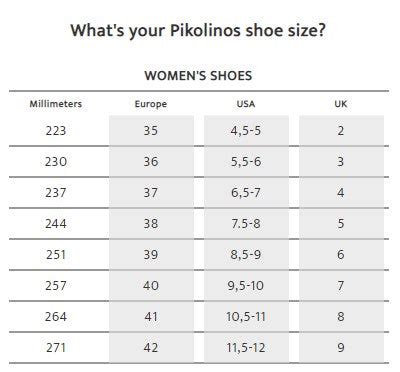Image resolution: width=400 pixels, height=372 pixels.
Task: Click the USA column header
Action: 246,104
